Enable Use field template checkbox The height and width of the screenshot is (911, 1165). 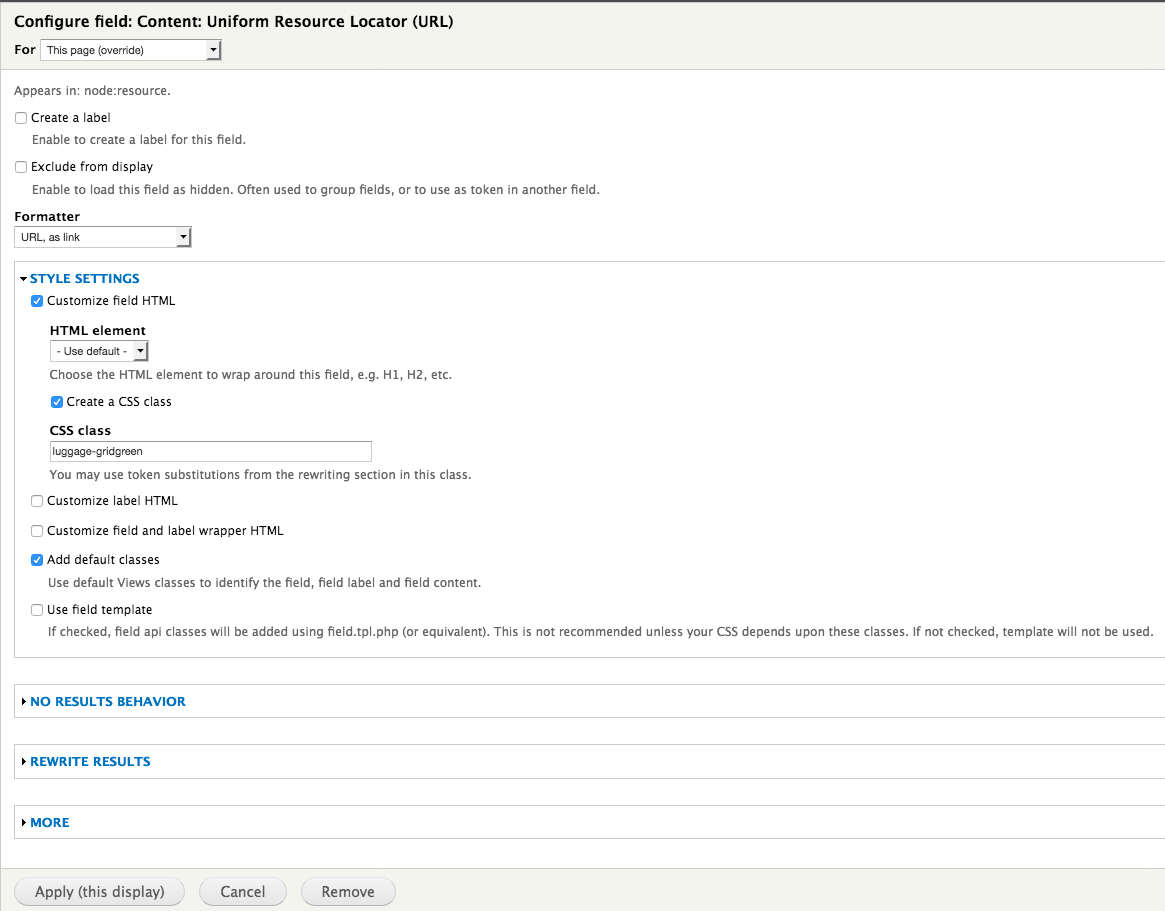tap(36, 610)
